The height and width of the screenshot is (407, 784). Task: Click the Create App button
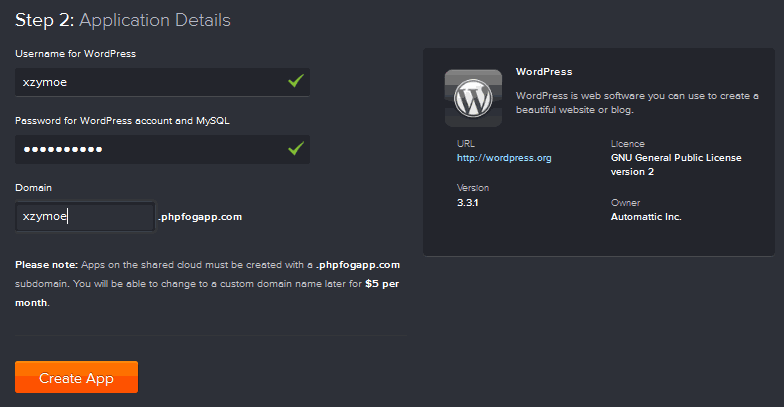coord(76,377)
